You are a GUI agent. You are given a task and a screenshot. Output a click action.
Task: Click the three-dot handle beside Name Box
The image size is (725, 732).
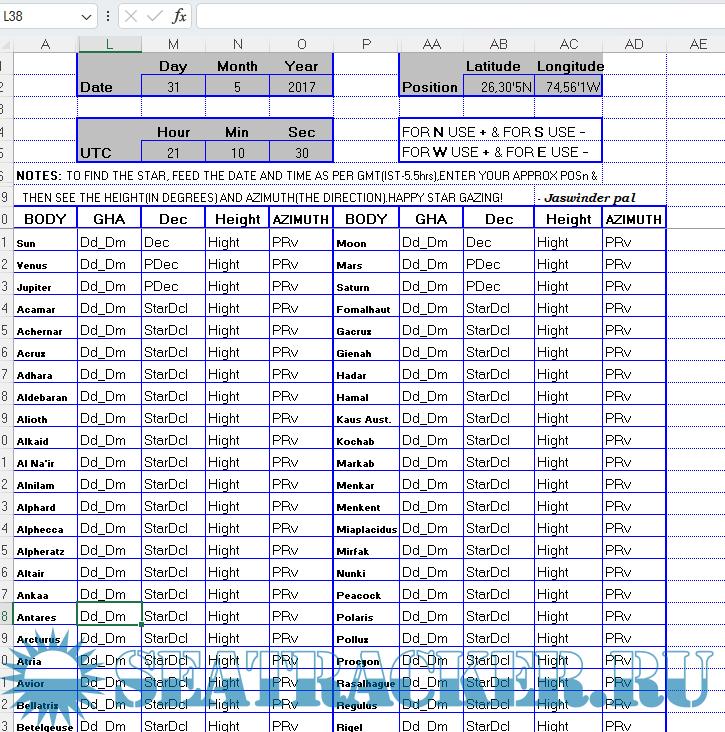(x=108, y=16)
